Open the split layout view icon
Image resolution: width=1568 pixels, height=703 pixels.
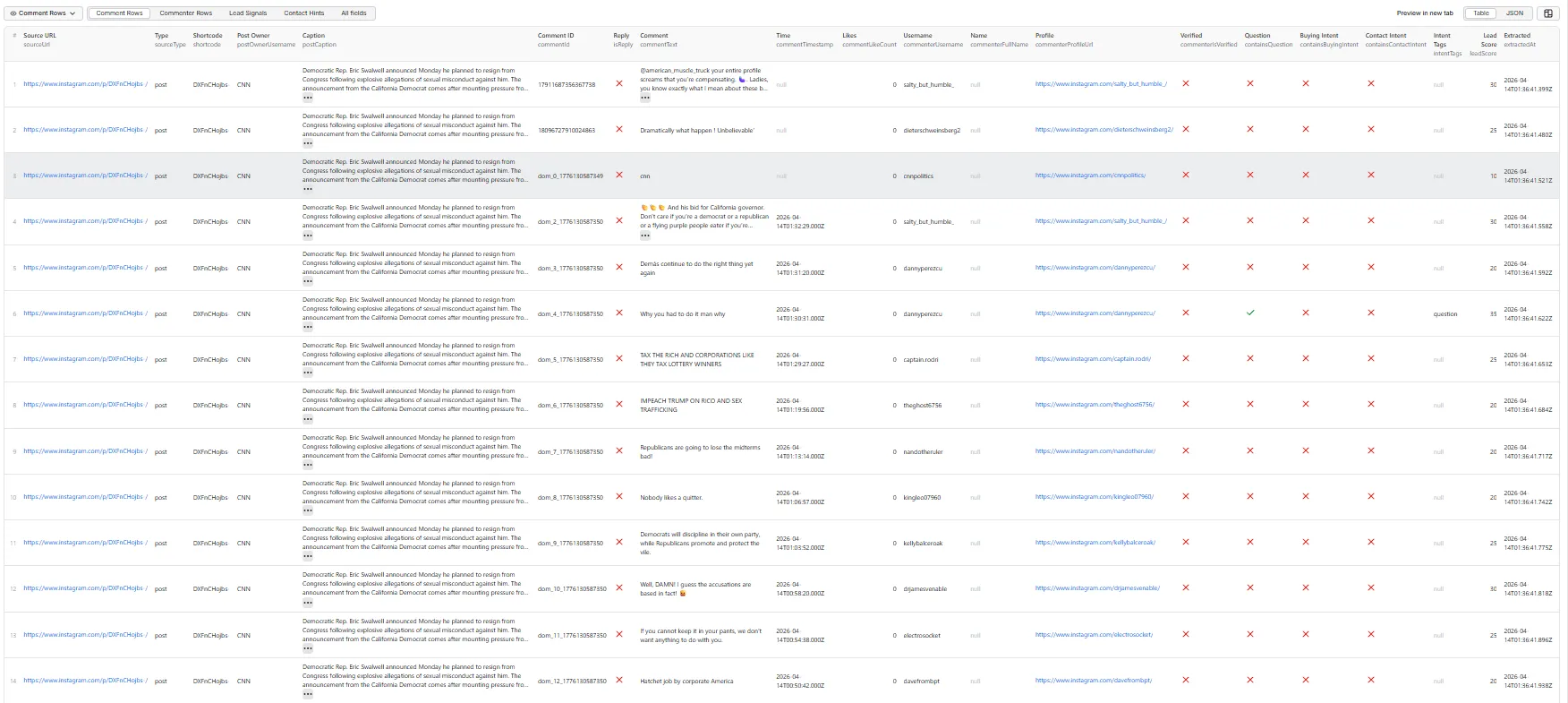(x=1548, y=13)
